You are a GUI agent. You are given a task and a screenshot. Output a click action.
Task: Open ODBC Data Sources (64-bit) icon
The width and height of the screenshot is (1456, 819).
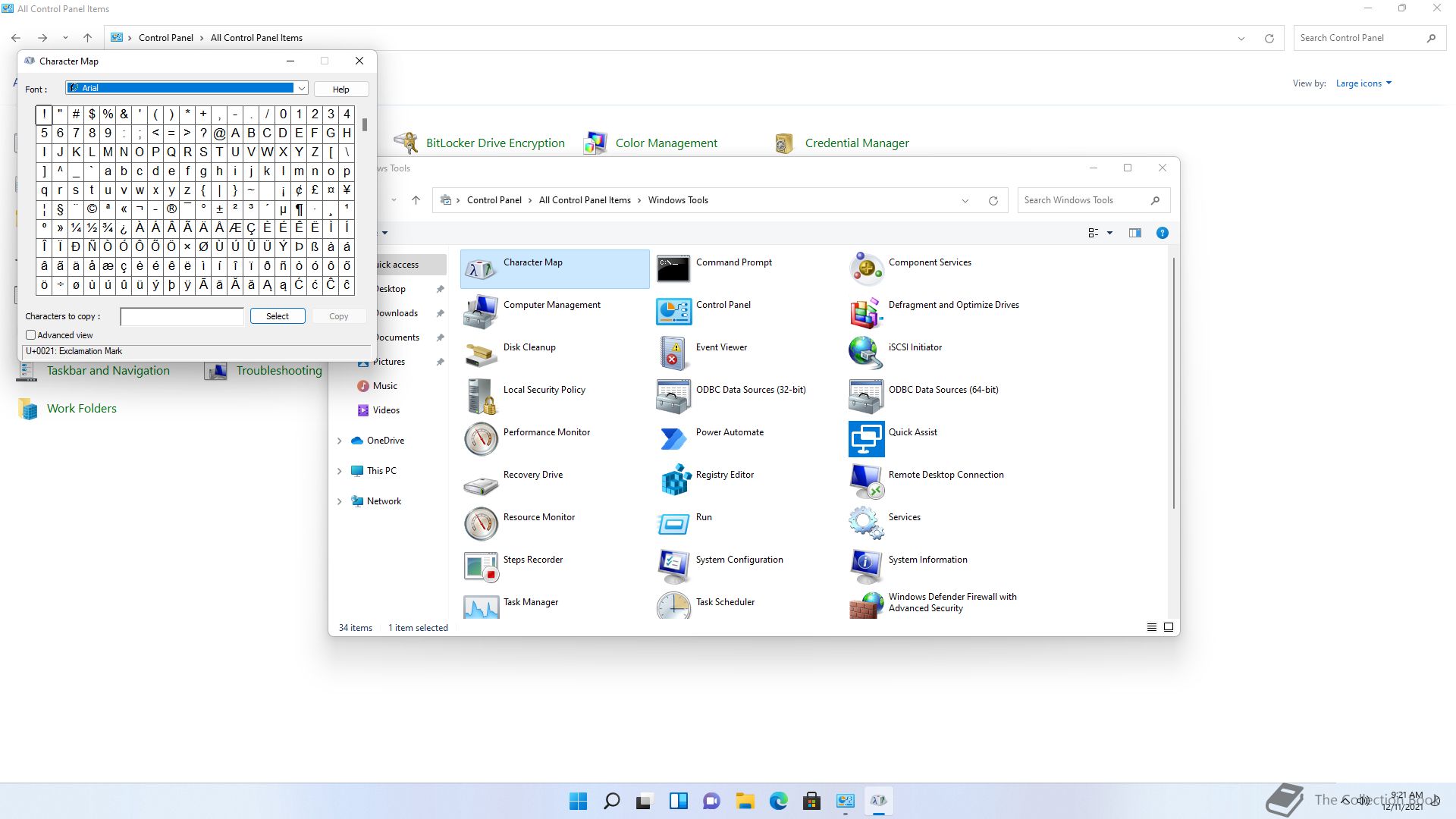(x=866, y=396)
